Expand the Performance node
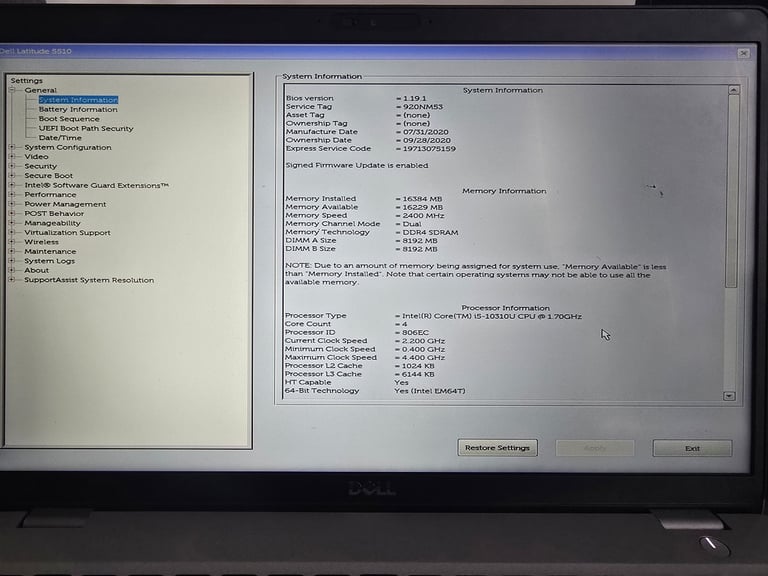 coord(12,194)
